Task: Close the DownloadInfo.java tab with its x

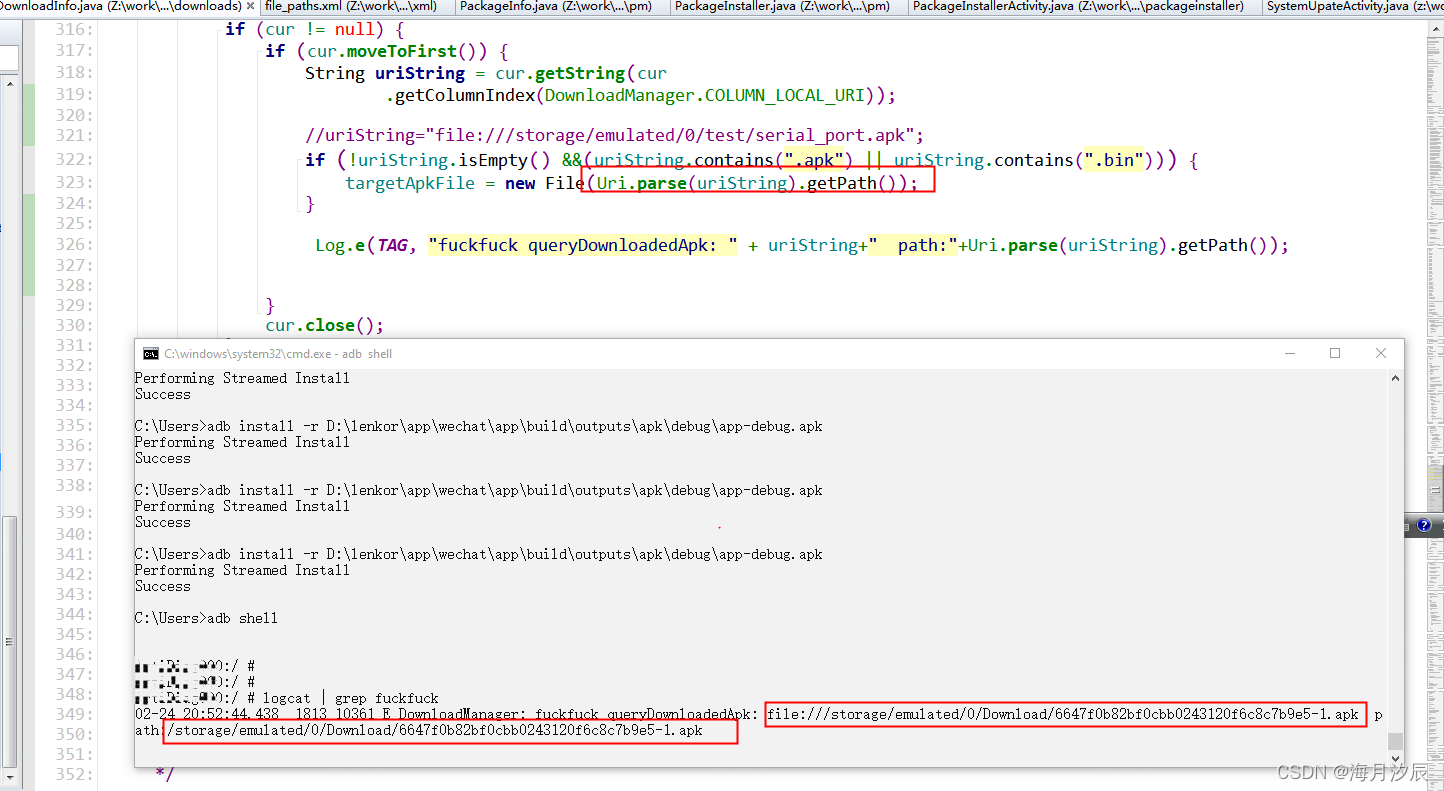Action: click(250, 5)
